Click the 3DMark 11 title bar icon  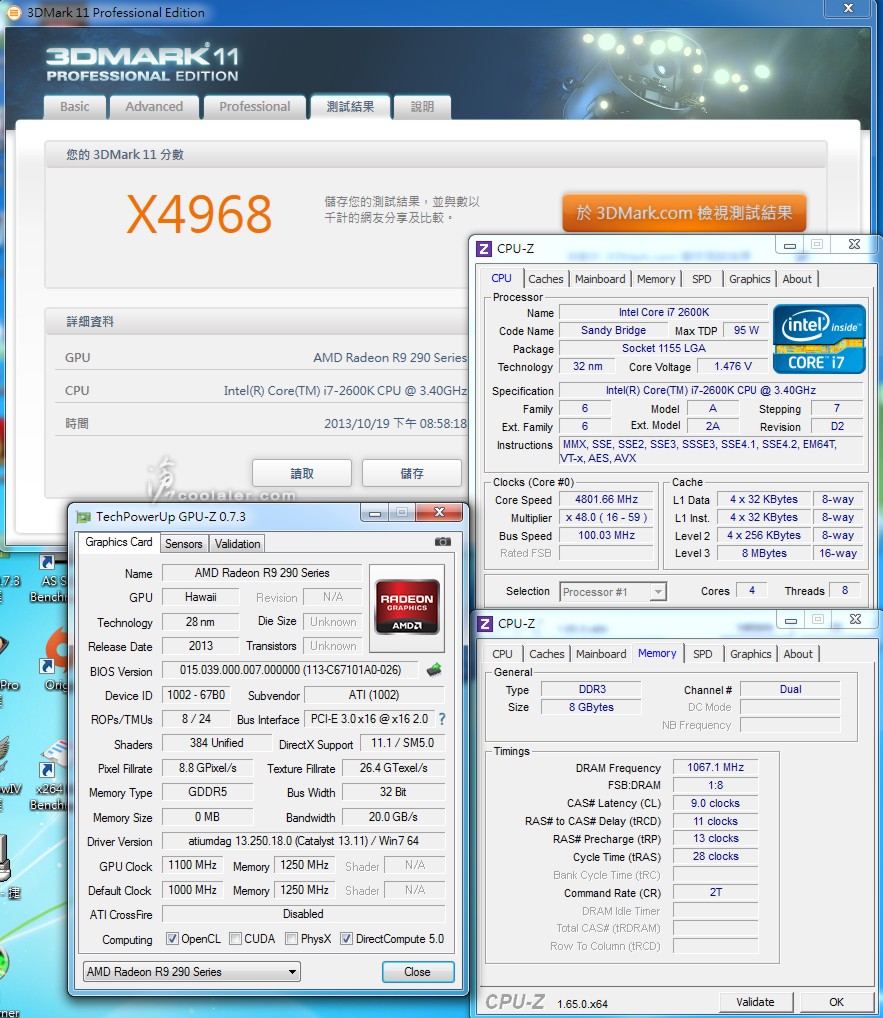(13, 12)
